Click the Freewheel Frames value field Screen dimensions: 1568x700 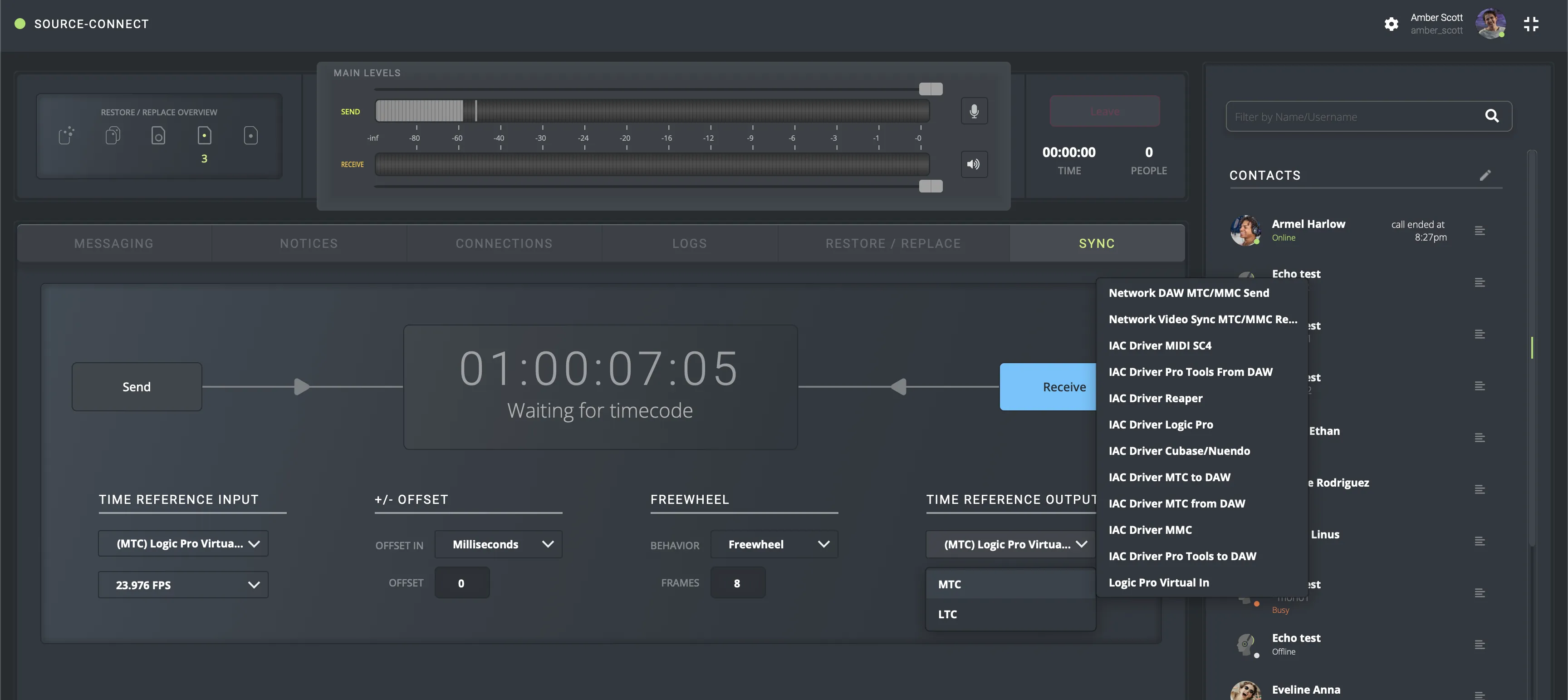[x=738, y=583]
